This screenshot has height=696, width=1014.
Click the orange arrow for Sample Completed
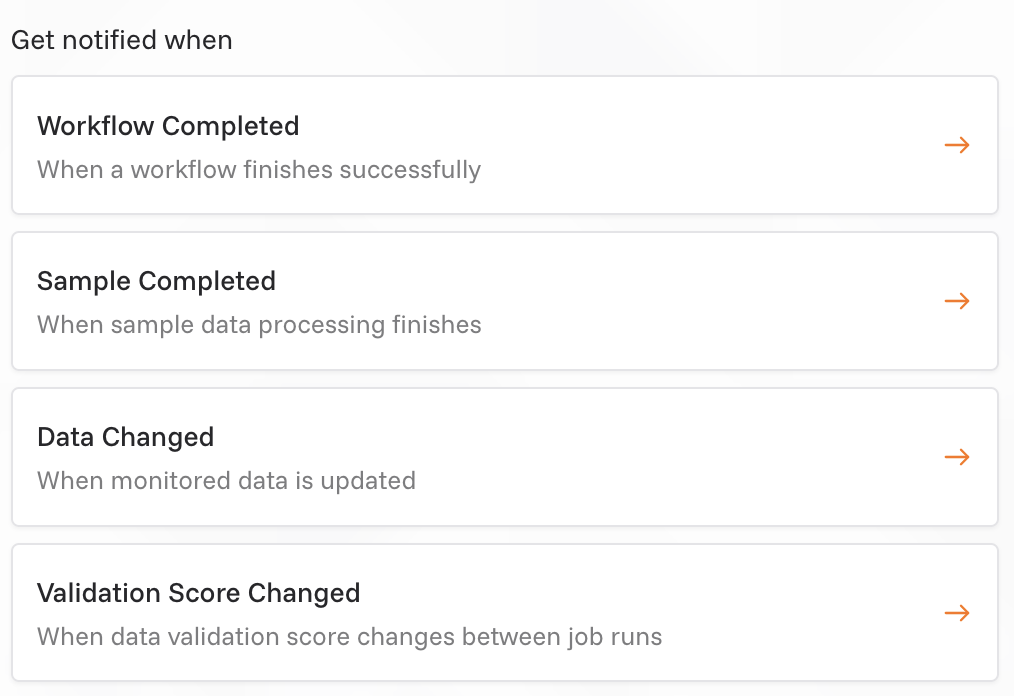(957, 301)
